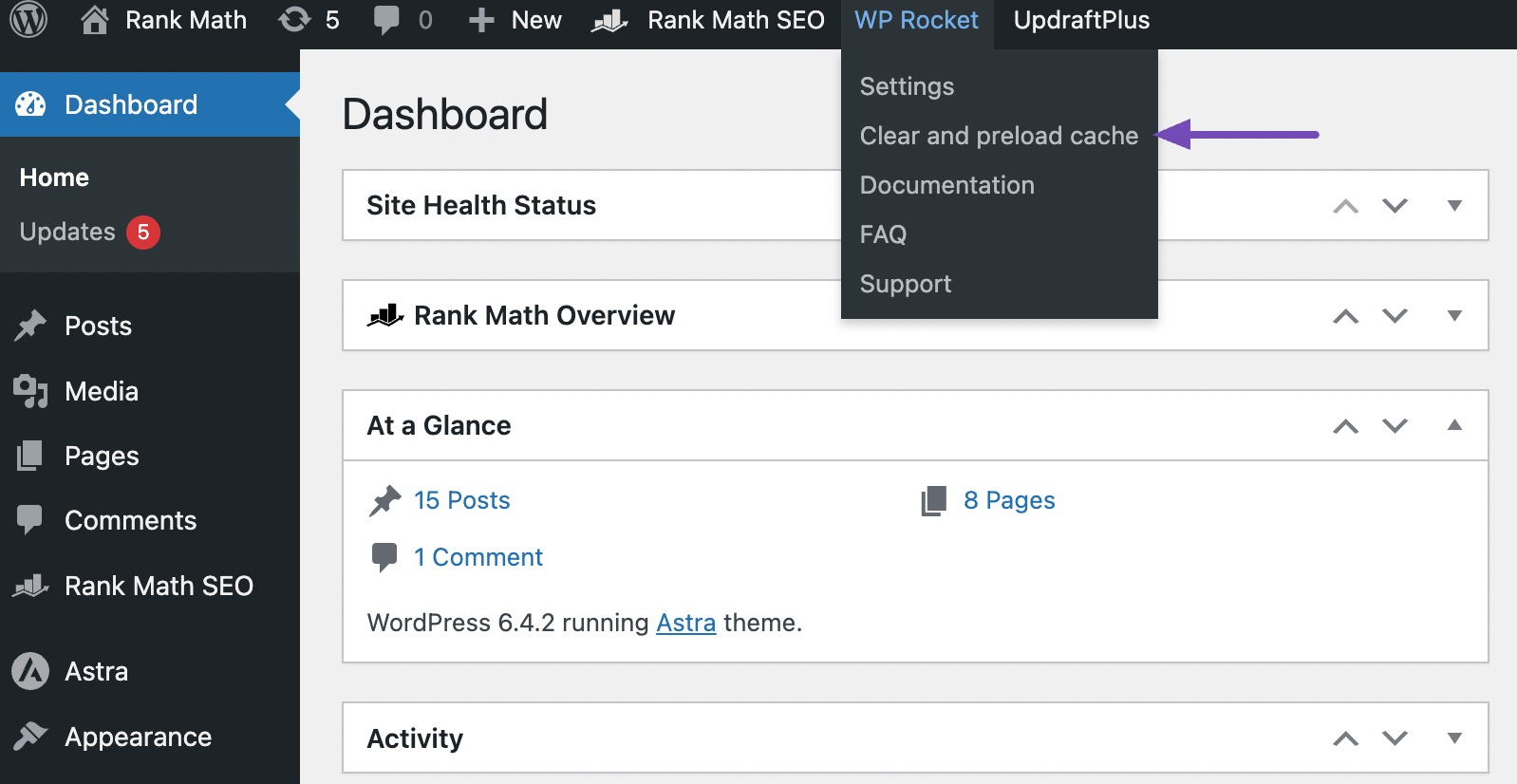The image size is (1517, 784).
Task: Click the Pages icon in sidebar
Action: coord(30,456)
